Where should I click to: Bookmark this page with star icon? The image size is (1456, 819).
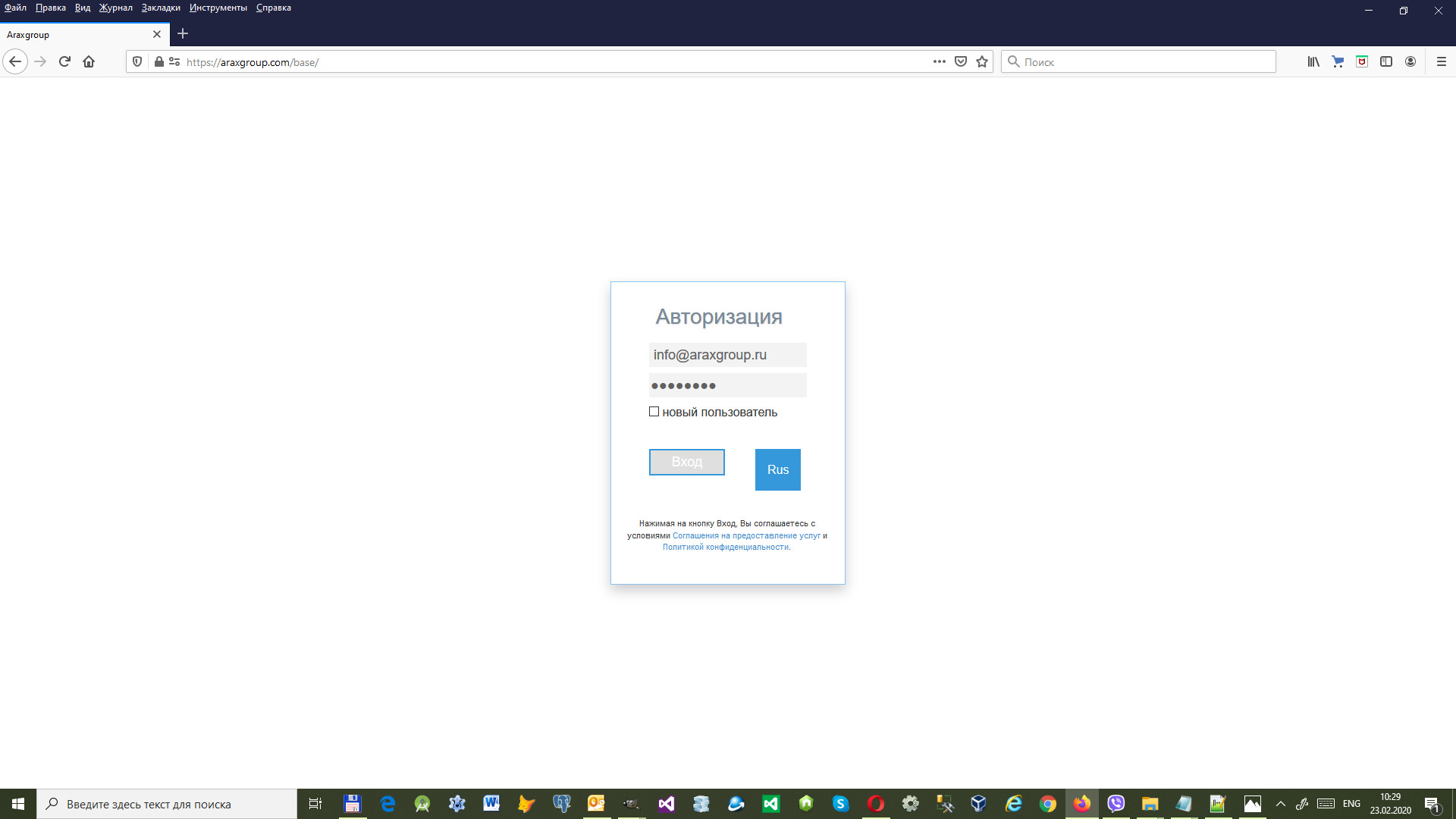coord(982,62)
